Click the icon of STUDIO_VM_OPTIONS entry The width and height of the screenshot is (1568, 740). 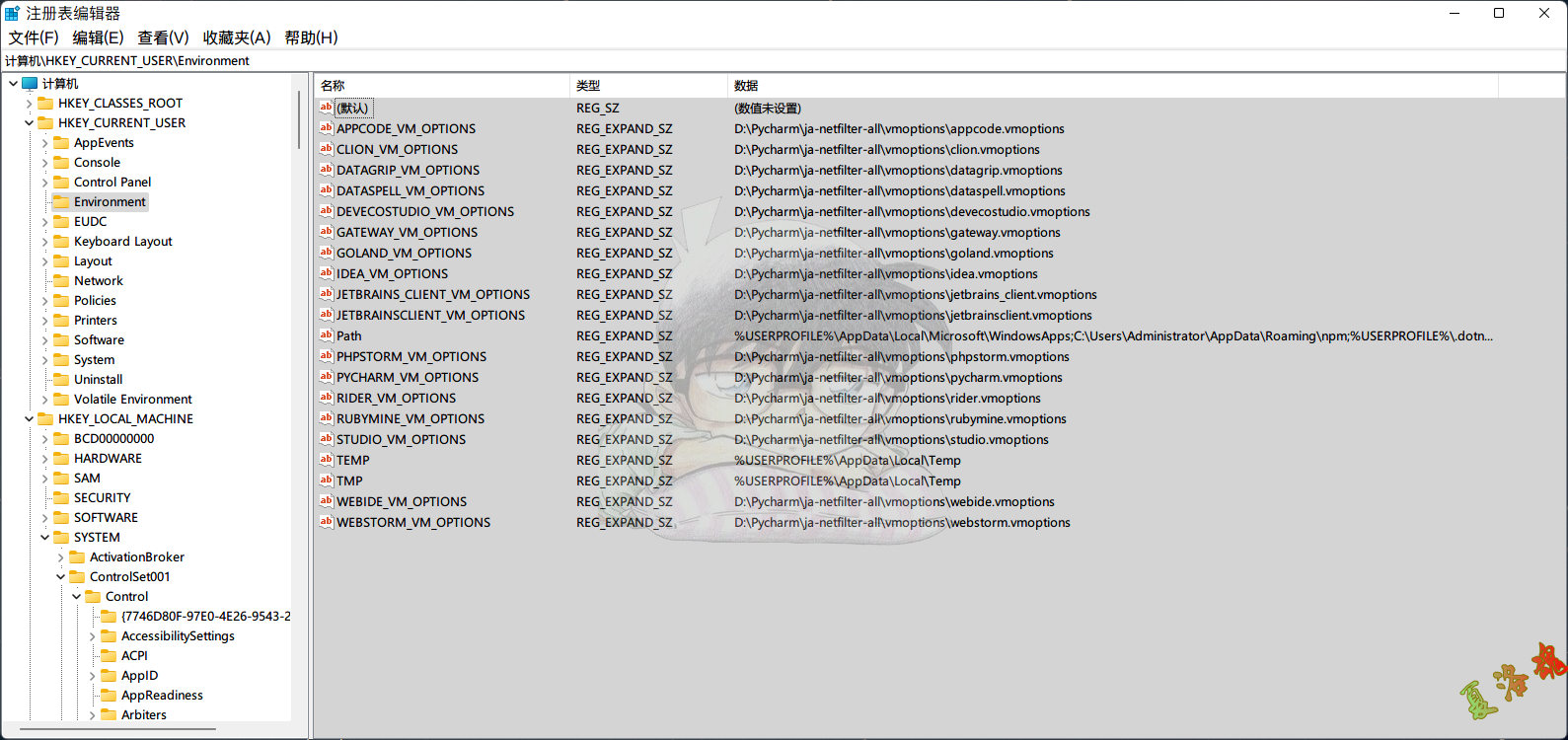click(326, 439)
